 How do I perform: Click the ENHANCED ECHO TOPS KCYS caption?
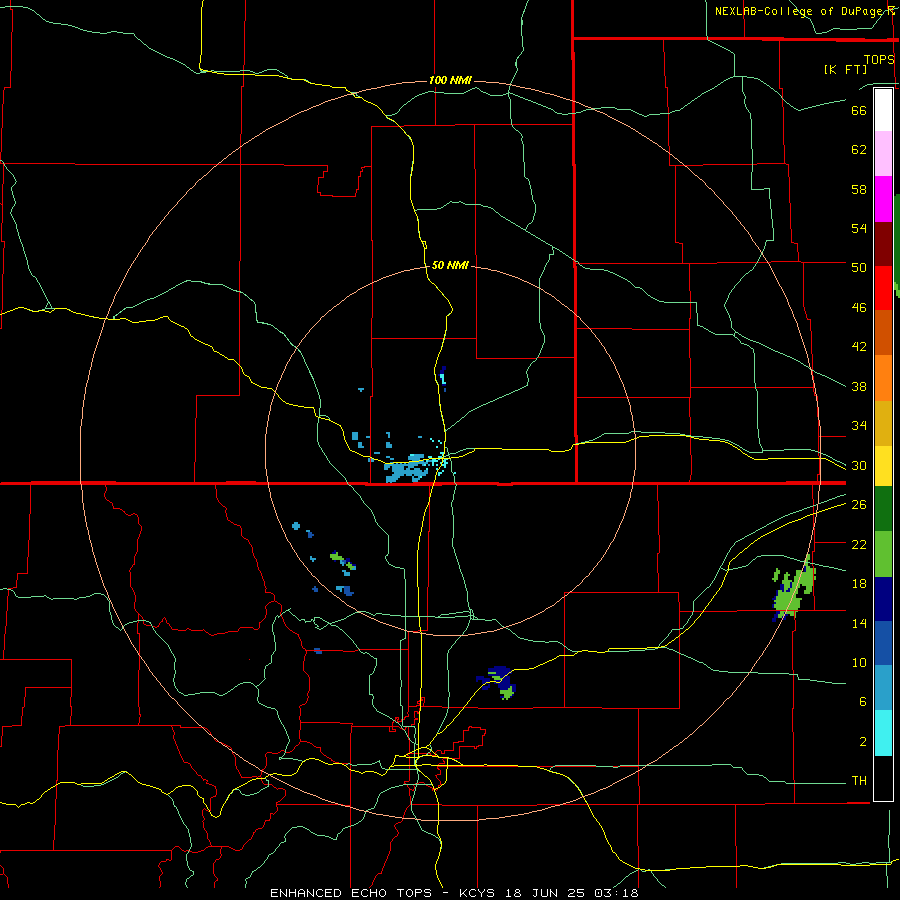coord(454,893)
